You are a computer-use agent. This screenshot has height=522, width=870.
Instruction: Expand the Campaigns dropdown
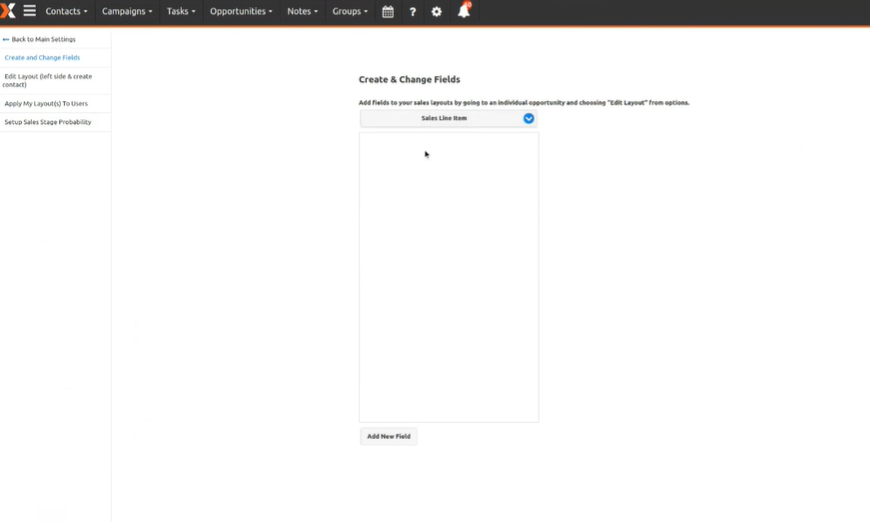(x=127, y=12)
